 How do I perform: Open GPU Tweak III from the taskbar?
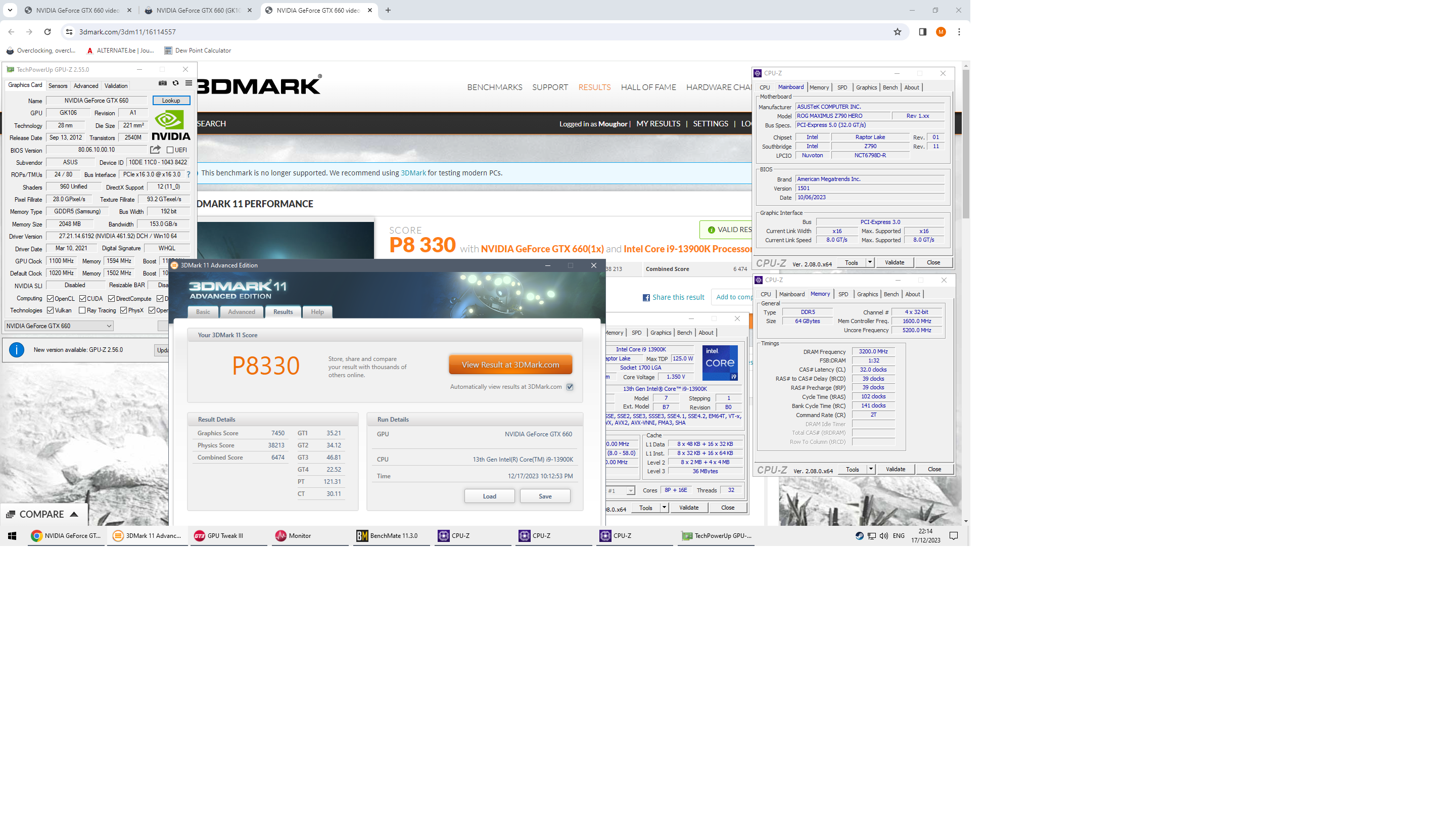[x=228, y=535]
